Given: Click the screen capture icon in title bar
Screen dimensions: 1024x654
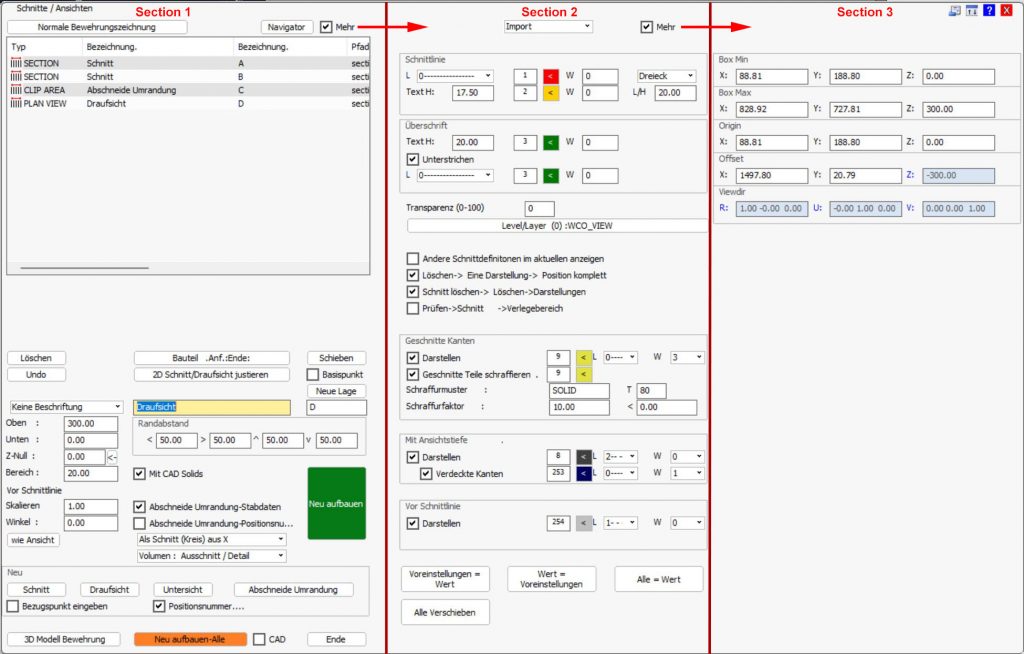Looking at the screenshot, I should click(954, 10).
